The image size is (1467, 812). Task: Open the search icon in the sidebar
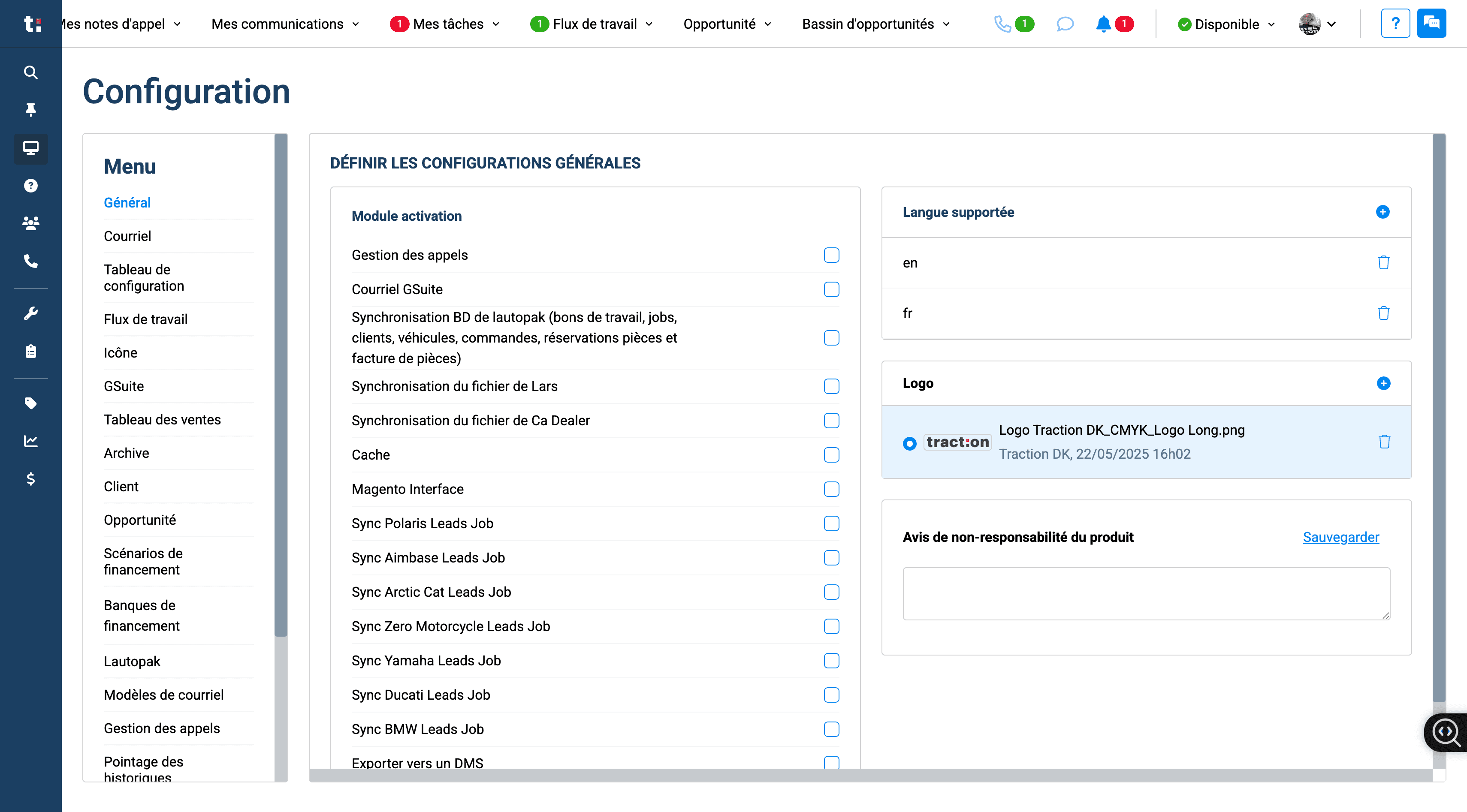pyautogui.click(x=31, y=72)
